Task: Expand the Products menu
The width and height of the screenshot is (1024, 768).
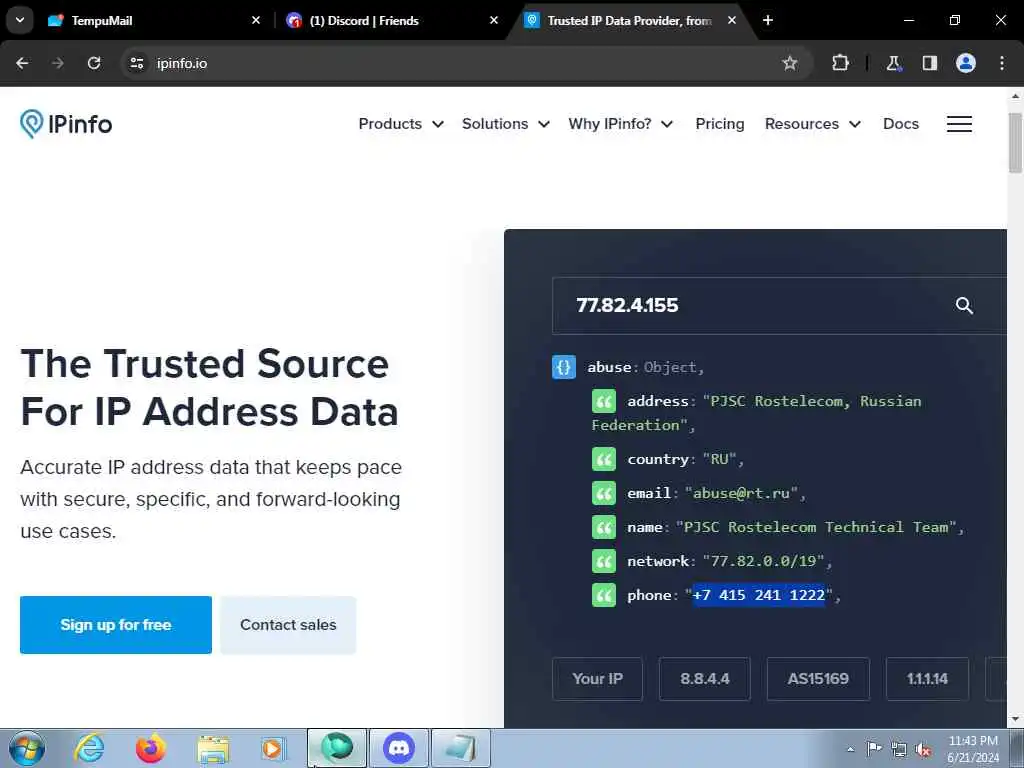Action: click(x=401, y=123)
